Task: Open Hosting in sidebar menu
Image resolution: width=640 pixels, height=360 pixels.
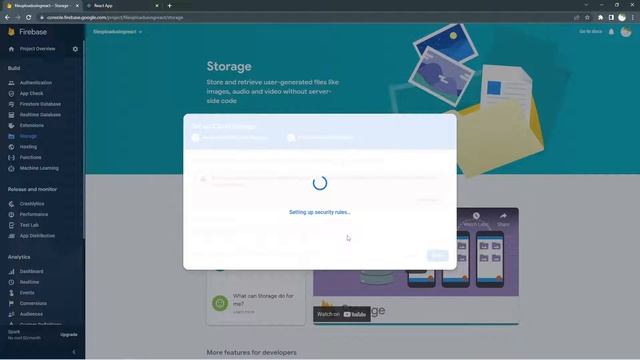Action: point(28,147)
